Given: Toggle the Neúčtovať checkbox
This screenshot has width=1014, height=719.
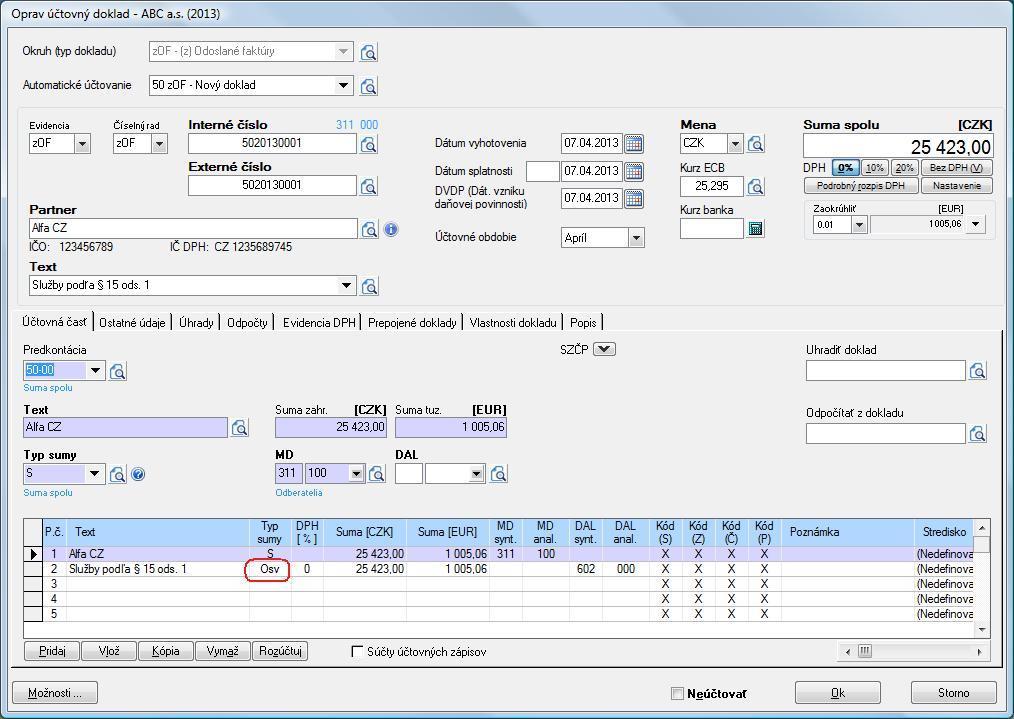Looking at the screenshot, I should [x=677, y=693].
